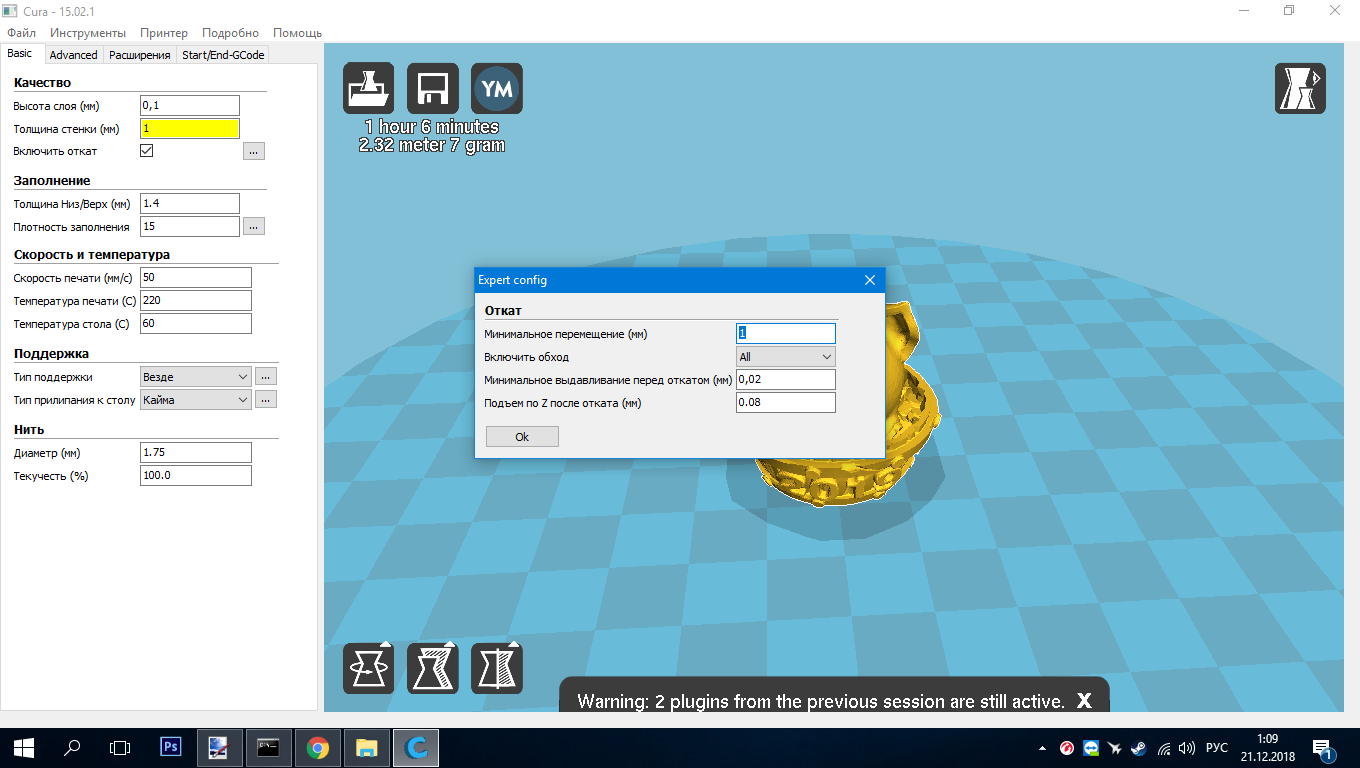Screen dimensions: 1360x768
Task: Open the retraction settings ellipsis button
Action: 254,151
